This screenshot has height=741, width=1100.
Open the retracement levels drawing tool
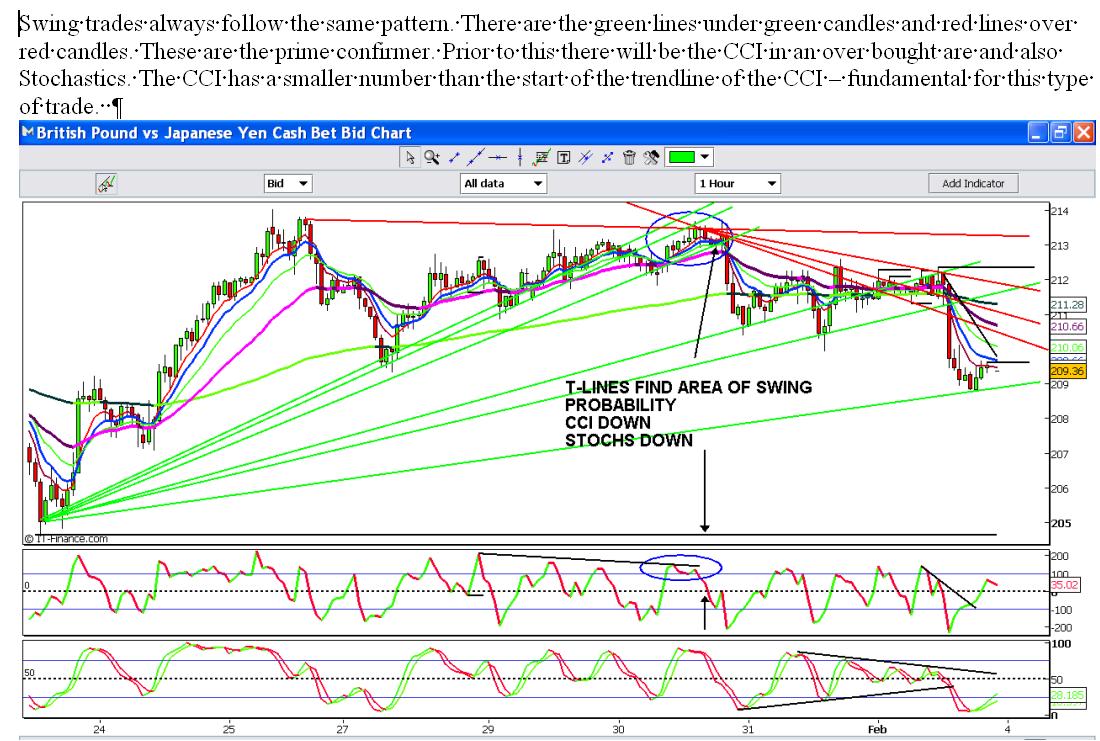click(x=541, y=157)
